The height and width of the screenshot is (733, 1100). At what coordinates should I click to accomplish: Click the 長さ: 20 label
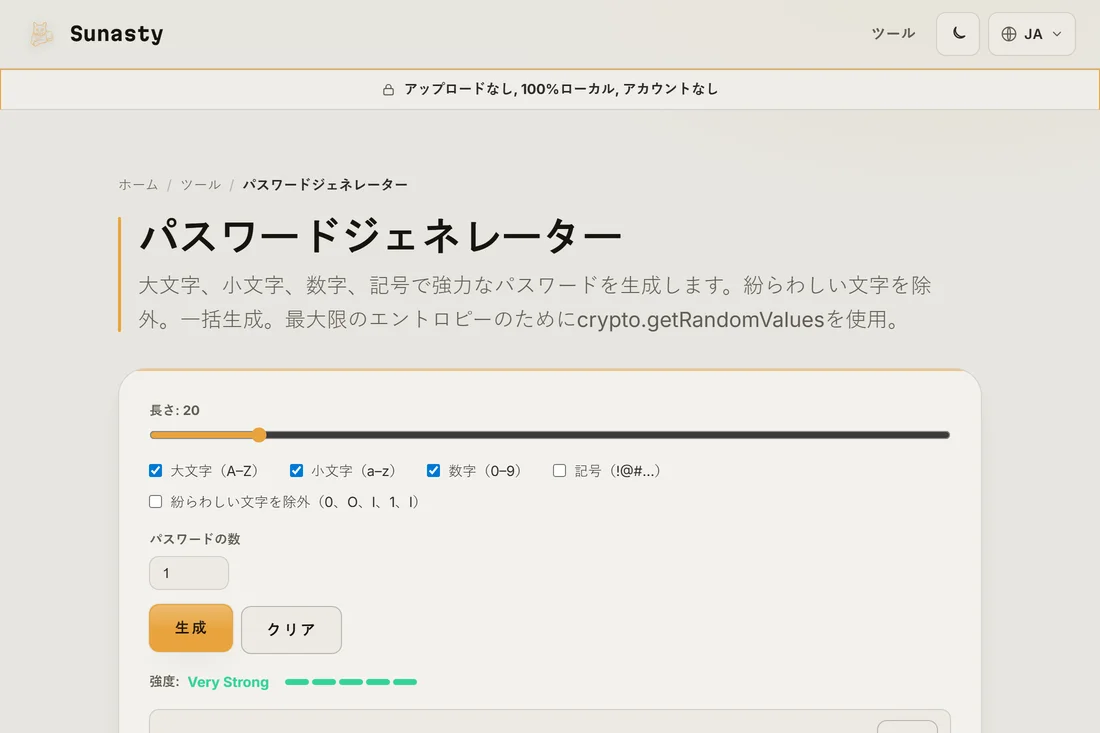[x=175, y=410]
